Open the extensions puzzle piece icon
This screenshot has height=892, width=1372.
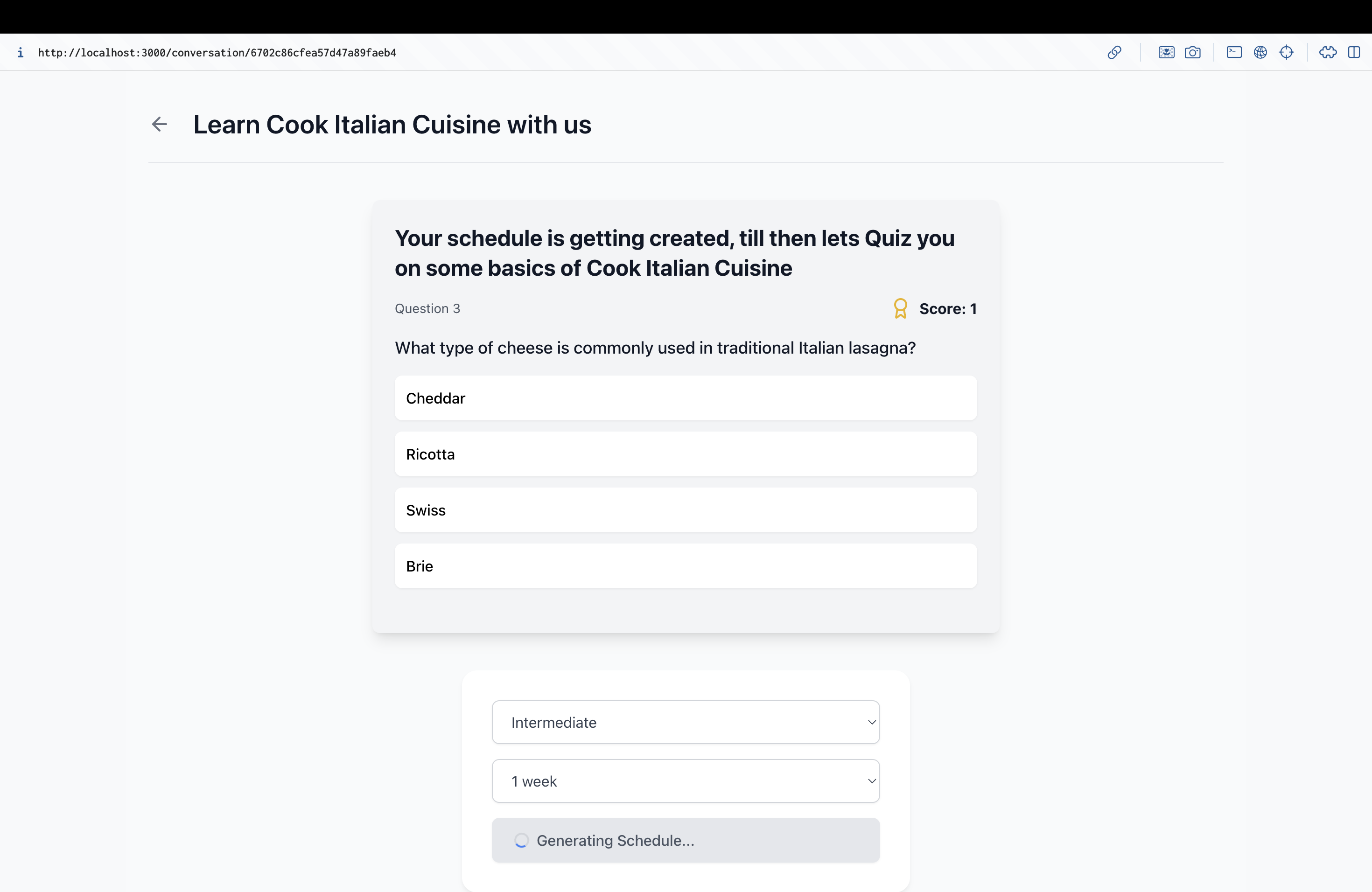coord(1328,52)
